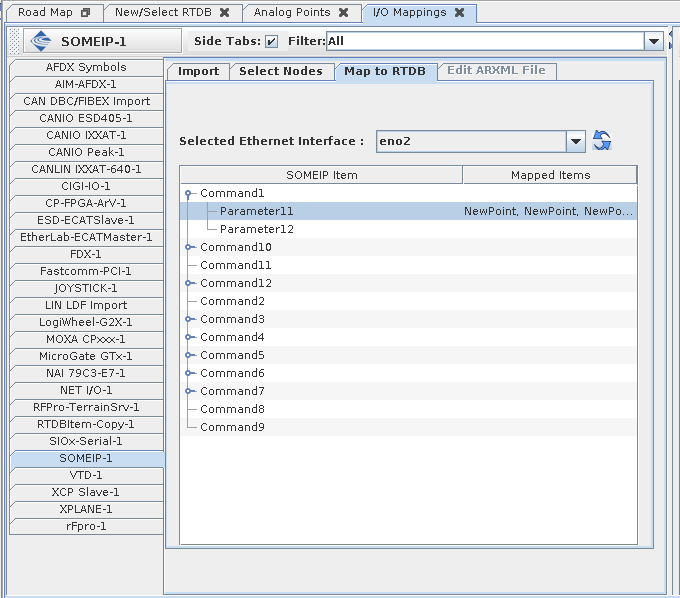Open the MOXA CPxxx-1 side tab

tap(86, 339)
